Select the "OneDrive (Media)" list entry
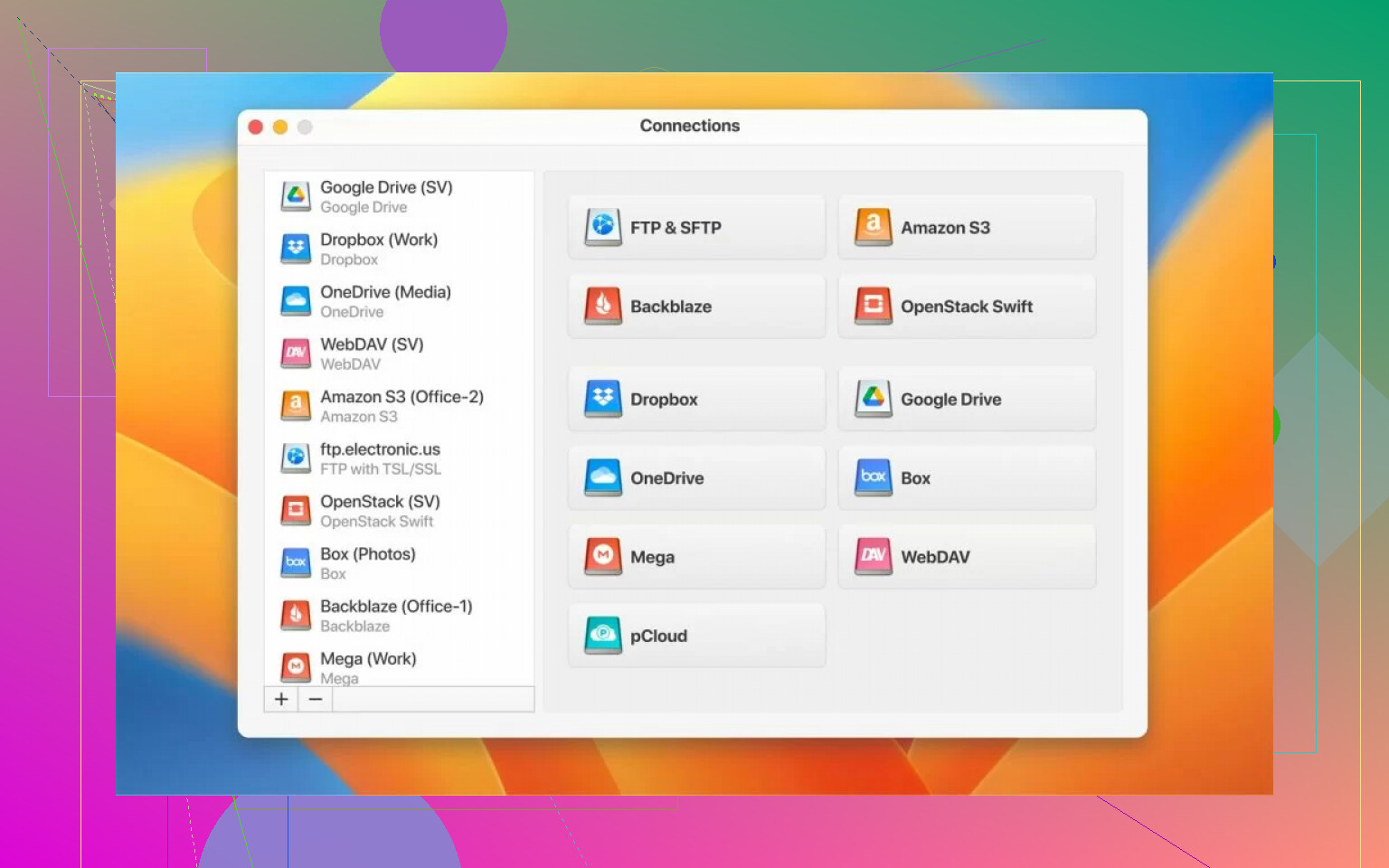The width and height of the screenshot is (1389, 868). 399,301
